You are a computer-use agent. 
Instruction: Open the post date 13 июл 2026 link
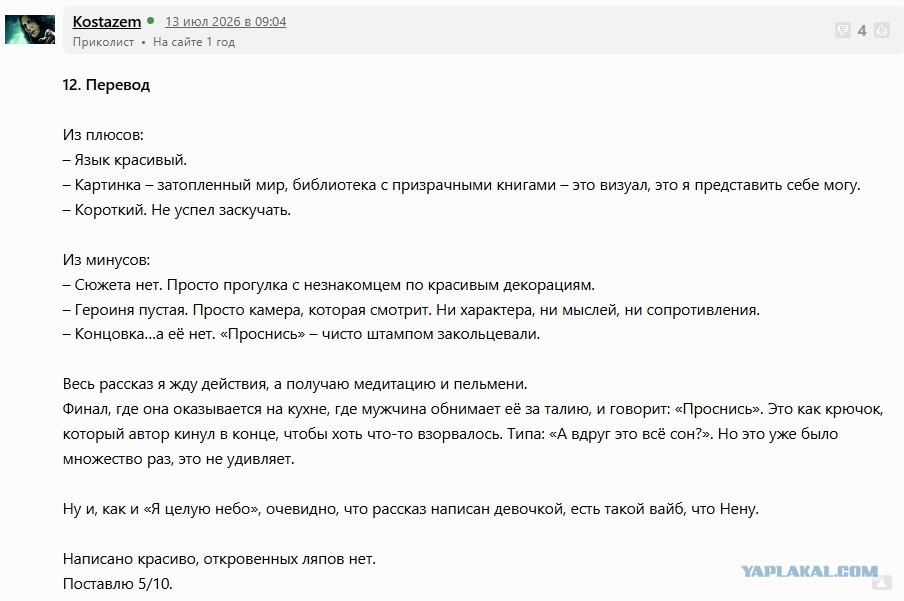(x=225, y=21)
